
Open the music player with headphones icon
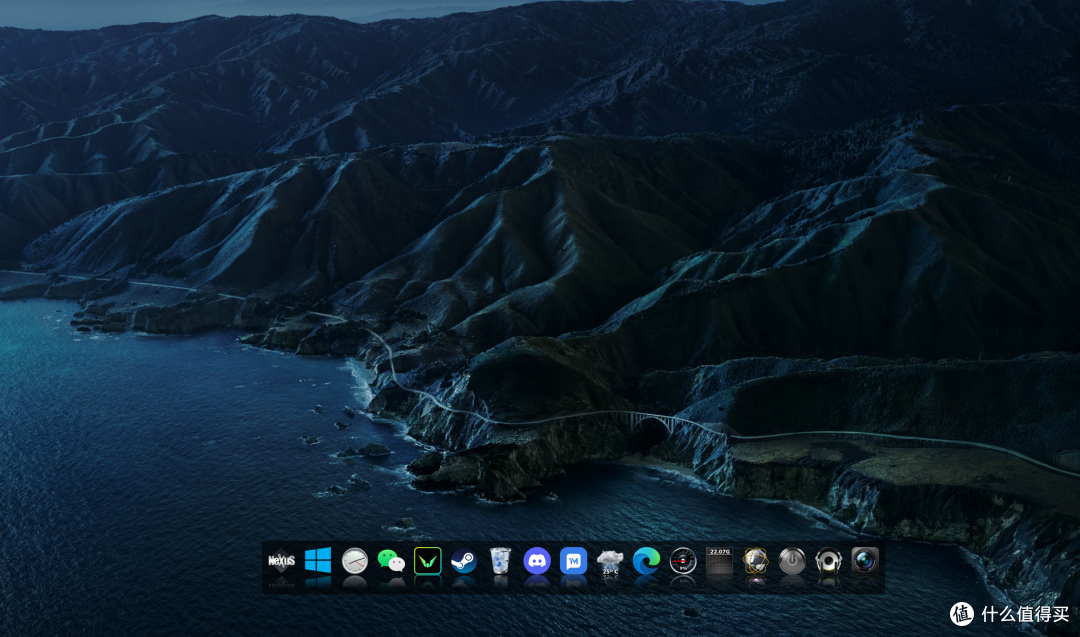[x=828, y=561]
